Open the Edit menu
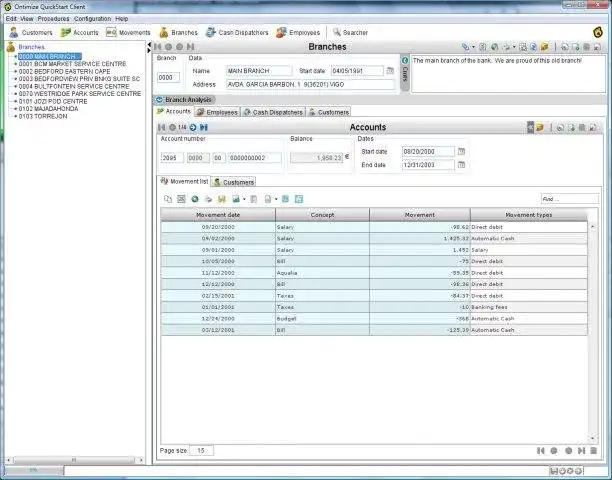Image resolution: width=612 pixels, height=480 pixels. tap(11, 19)
